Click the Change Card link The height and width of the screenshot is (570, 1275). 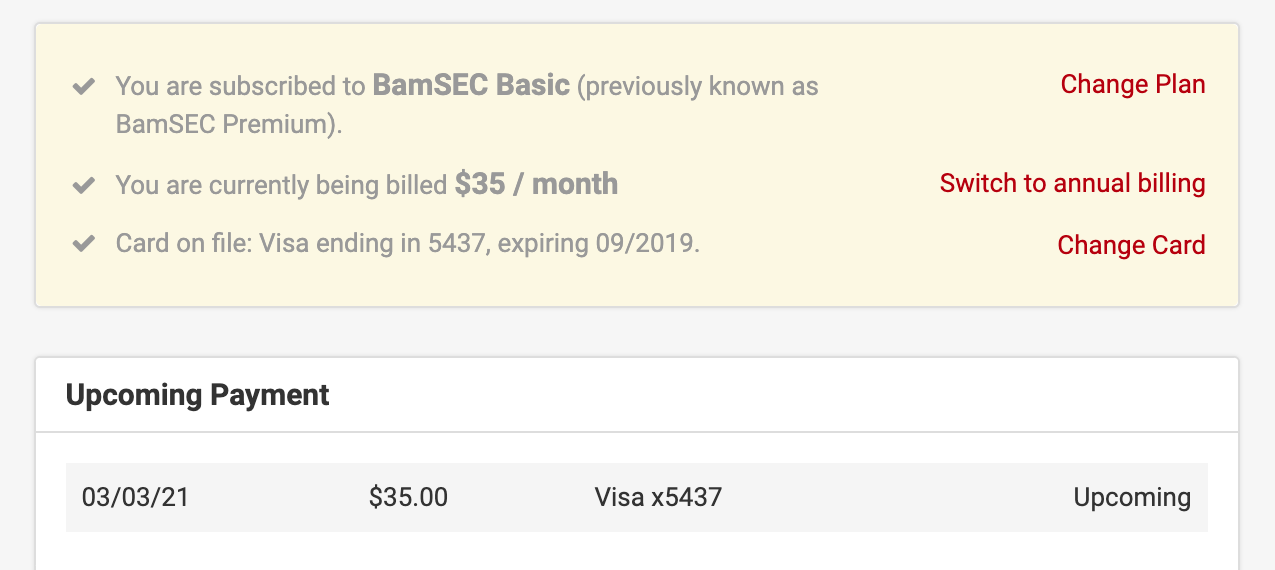[1131, 245]
